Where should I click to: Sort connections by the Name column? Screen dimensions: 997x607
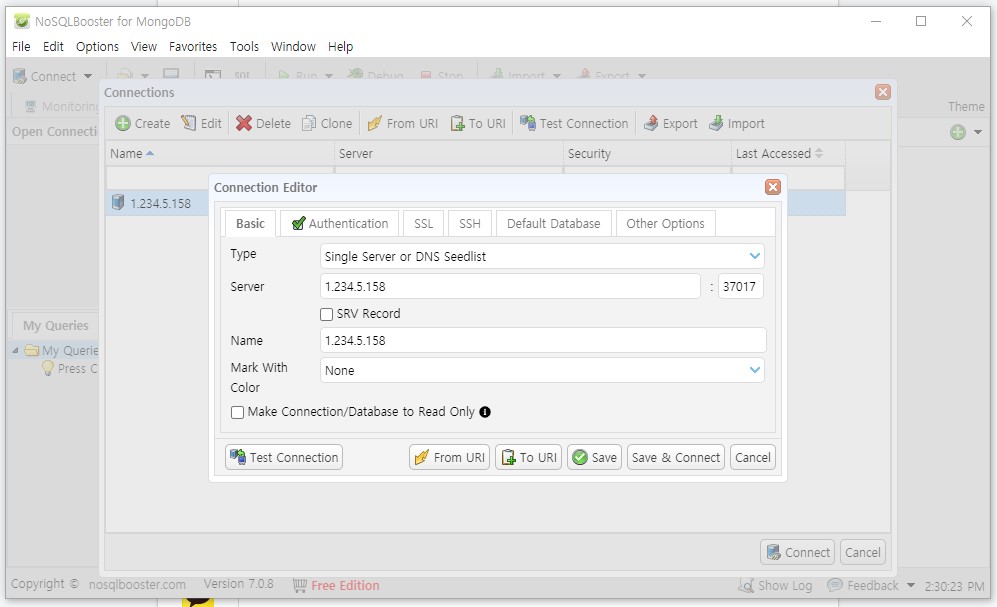[x=220, y=153]
